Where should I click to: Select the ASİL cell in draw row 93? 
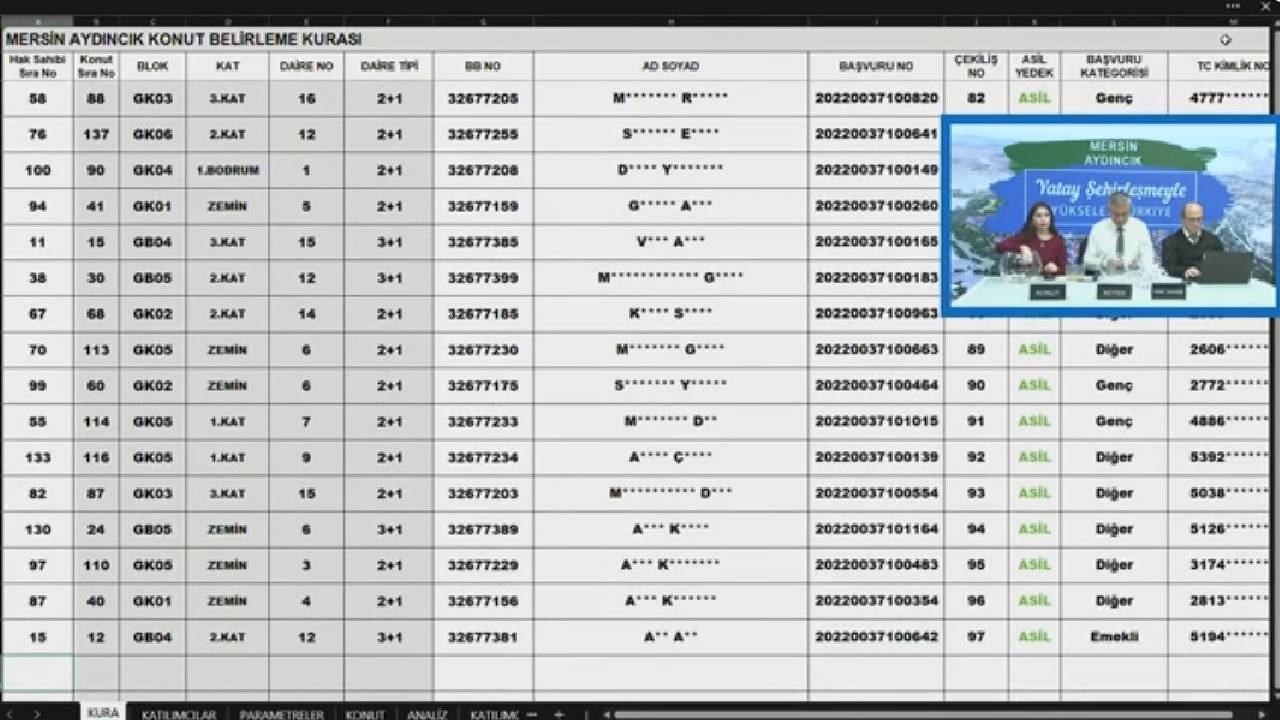1034,493
